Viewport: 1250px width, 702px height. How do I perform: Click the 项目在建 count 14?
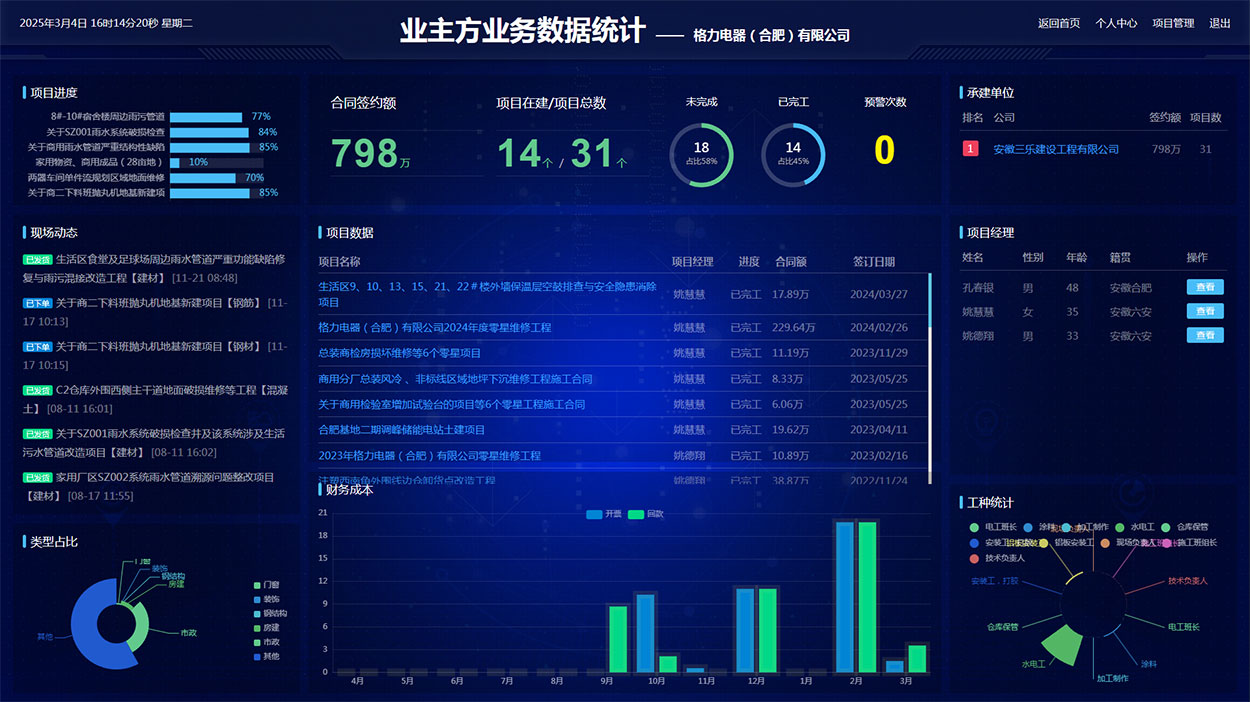click(x=519, y=153)
